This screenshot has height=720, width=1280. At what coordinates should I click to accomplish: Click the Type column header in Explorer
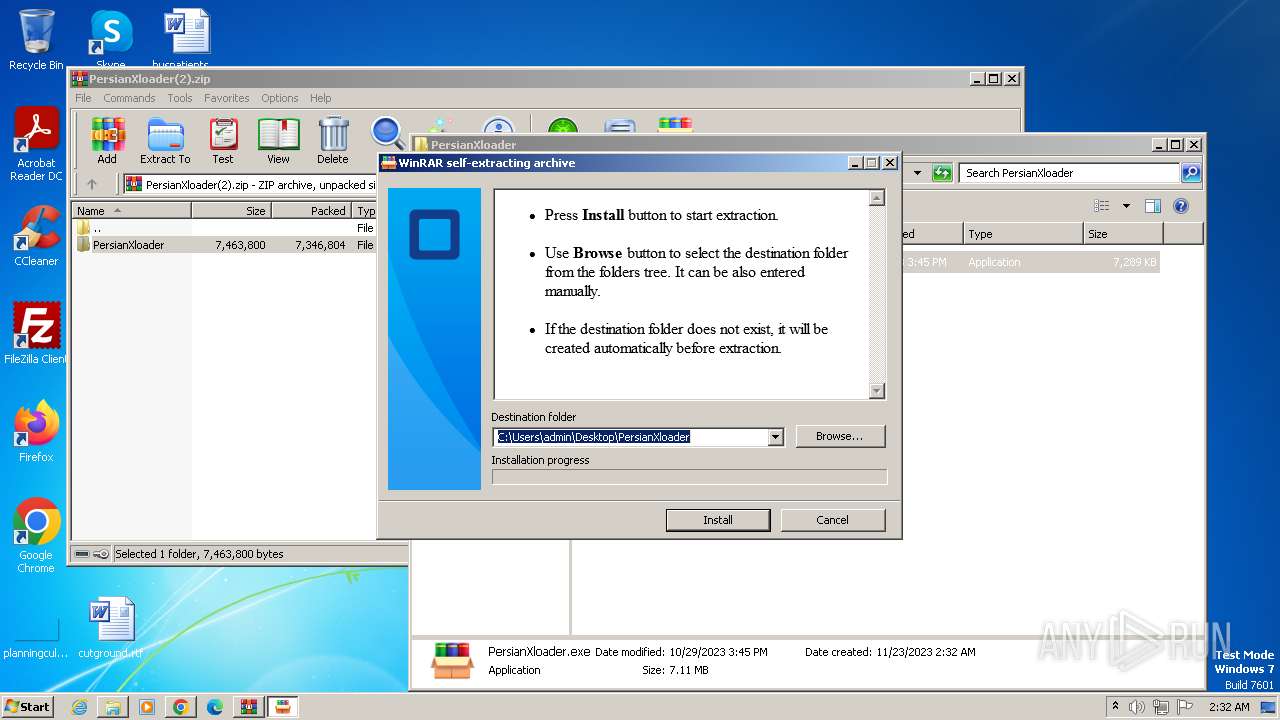1023,234
